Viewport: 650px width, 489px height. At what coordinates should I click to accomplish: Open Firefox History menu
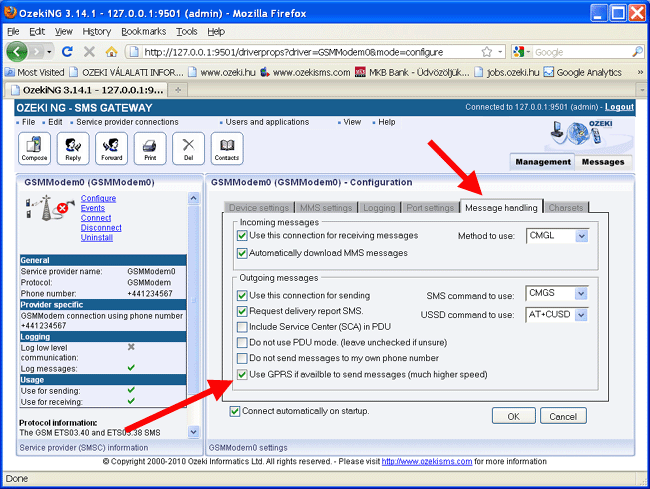97,31
